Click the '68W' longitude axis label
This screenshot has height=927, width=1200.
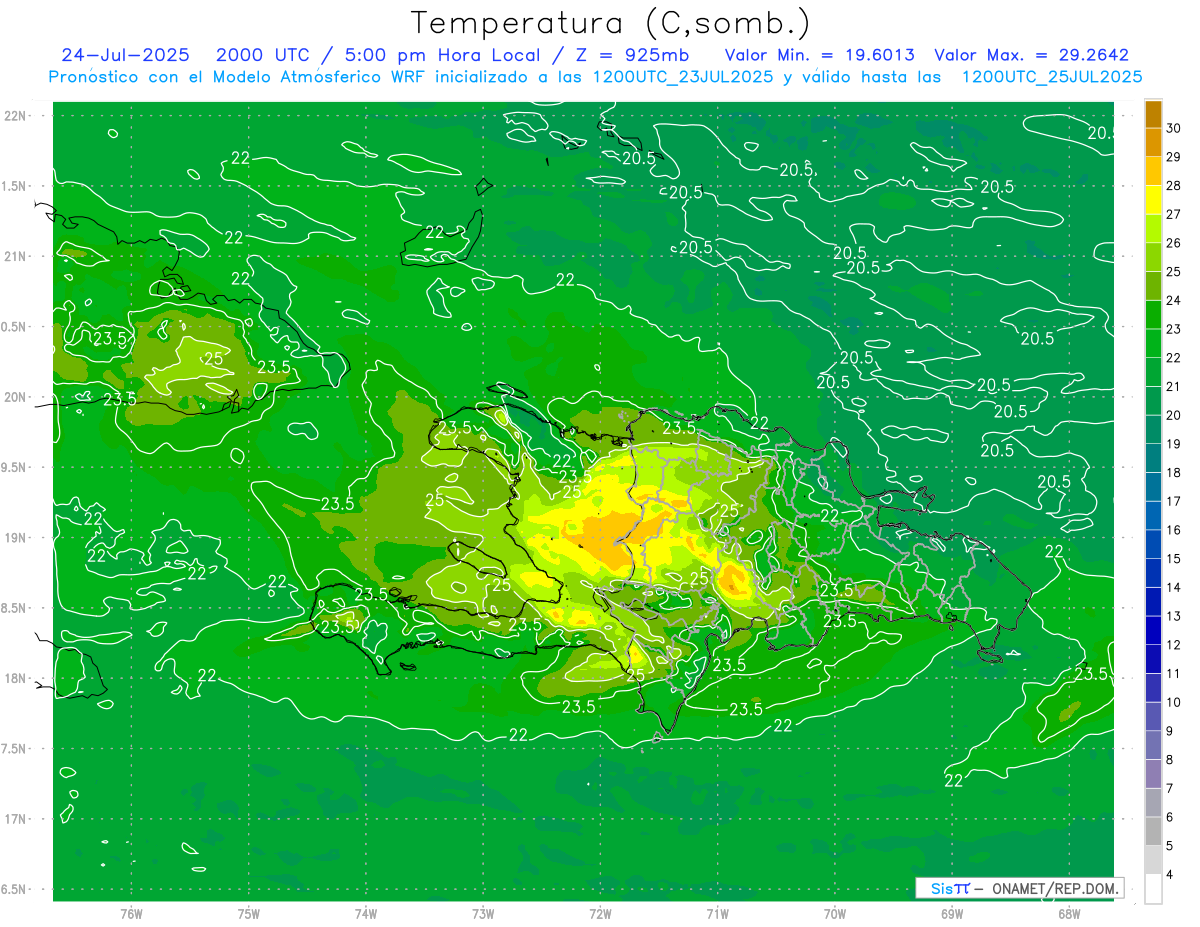click(x=1069, y=913)
